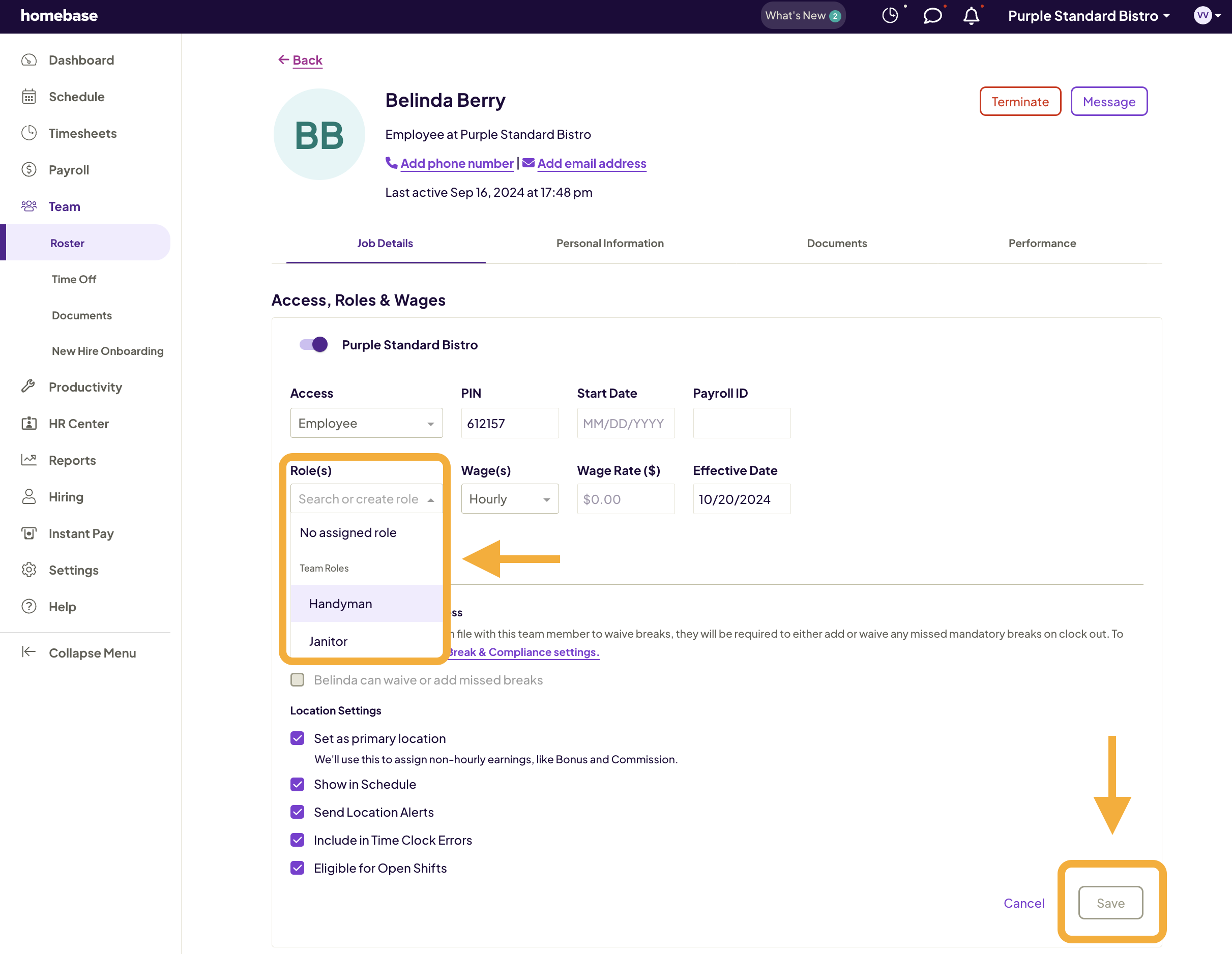The image size is (1232, 954).
Task: Open the Access level dropdown showing Employee
Action: tap(366, 423)
